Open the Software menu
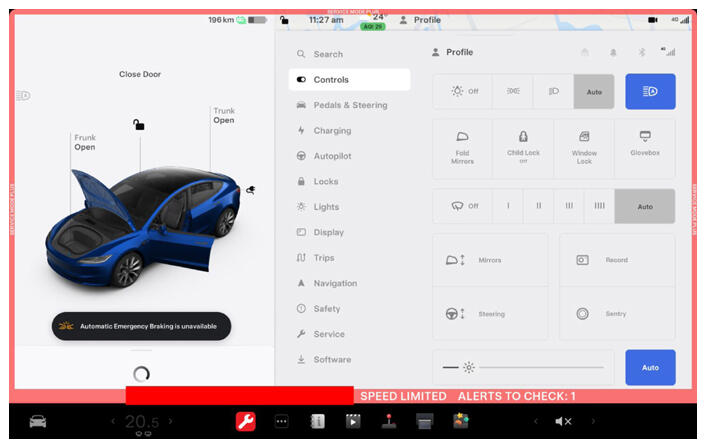 click(x=349, y=359)
